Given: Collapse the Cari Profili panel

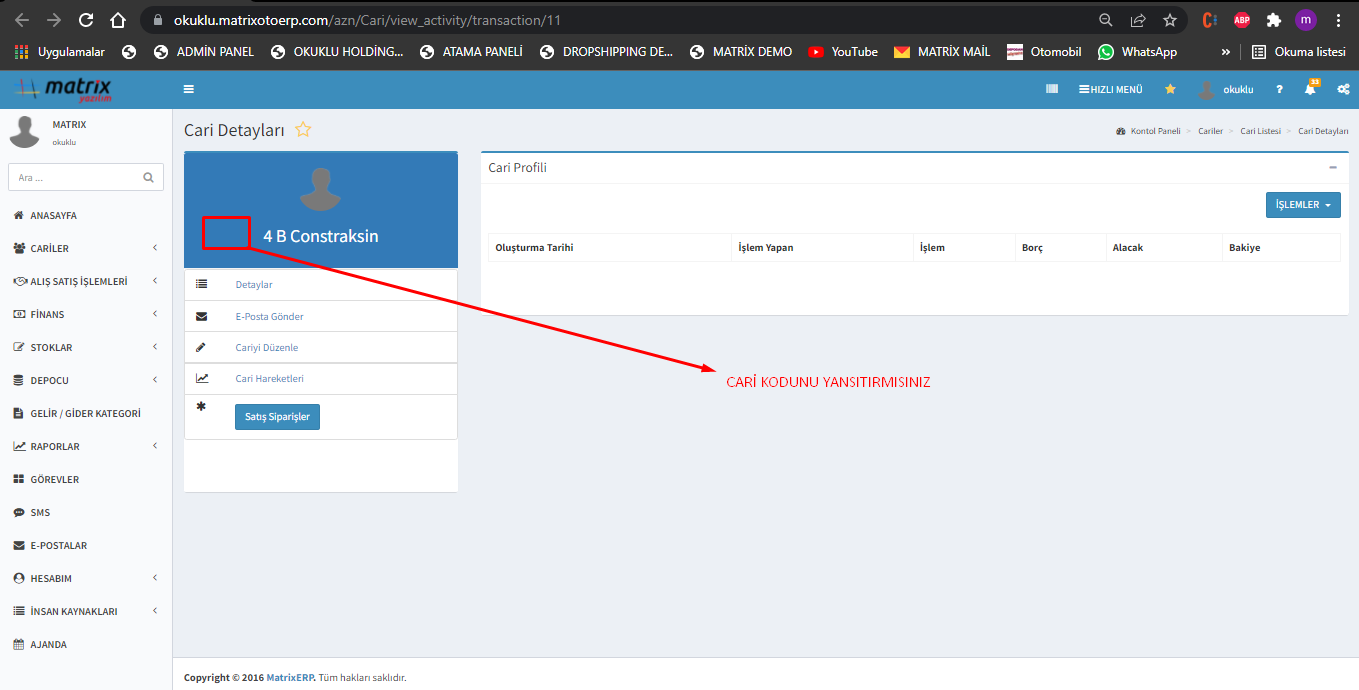Looking at the screenshot, I should pyautogui.click(x=1333, y=167).
